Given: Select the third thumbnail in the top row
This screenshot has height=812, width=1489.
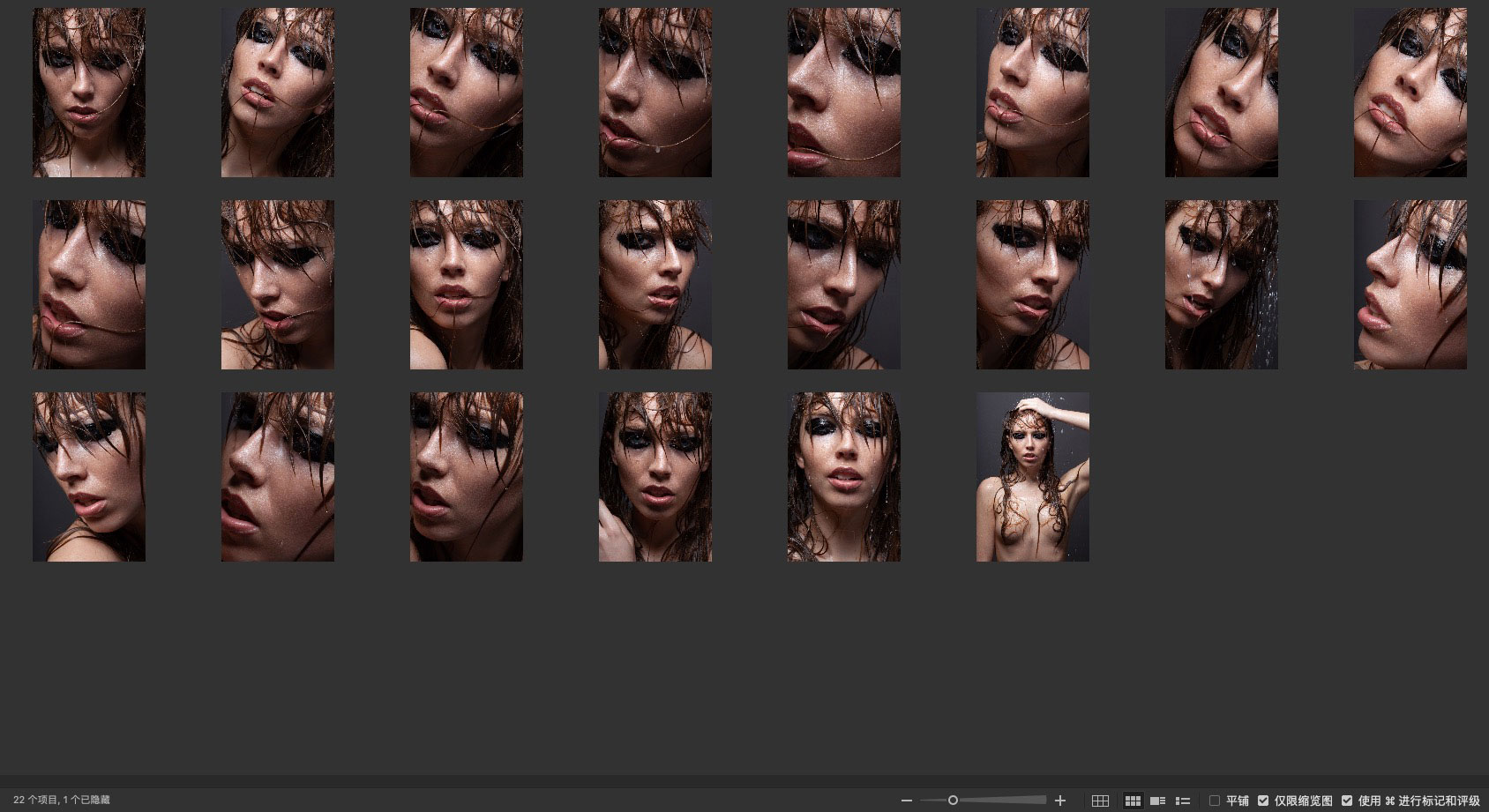Looking at the screenshot, I should tap(466, 93).
